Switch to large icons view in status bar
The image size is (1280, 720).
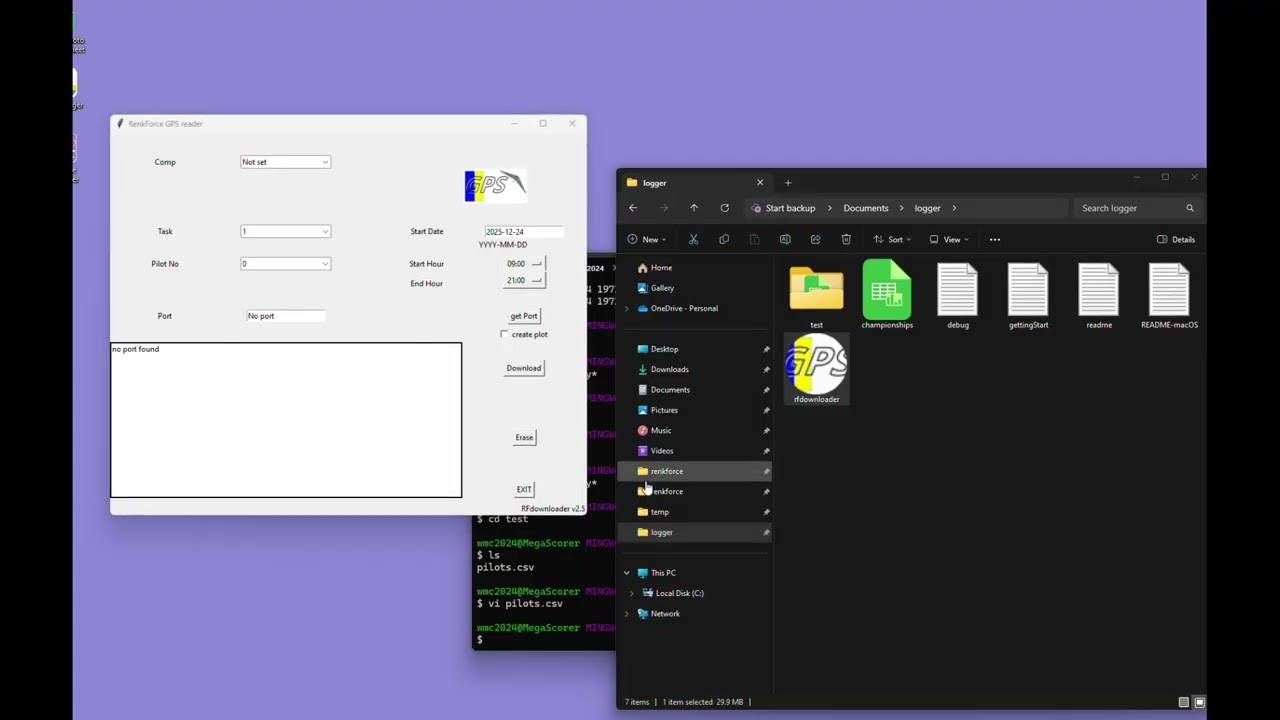pyautogui.click(x=1200, y=702)
